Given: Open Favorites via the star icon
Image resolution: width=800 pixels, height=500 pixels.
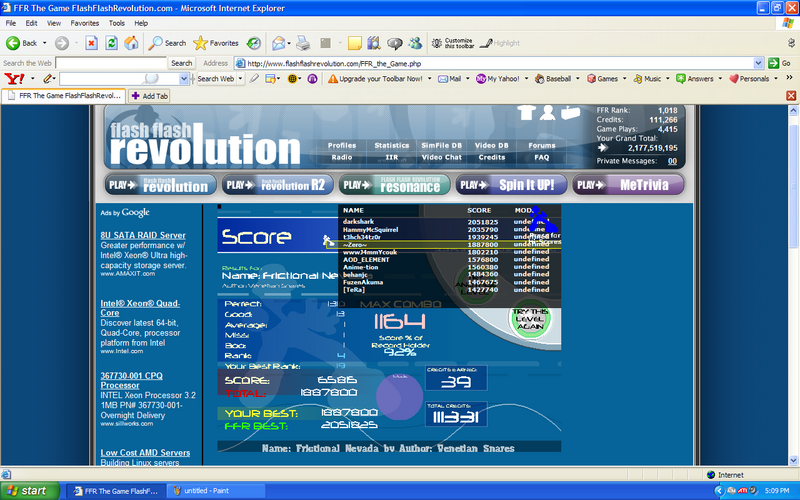Looking at the screenshot, I should [201, 43].
